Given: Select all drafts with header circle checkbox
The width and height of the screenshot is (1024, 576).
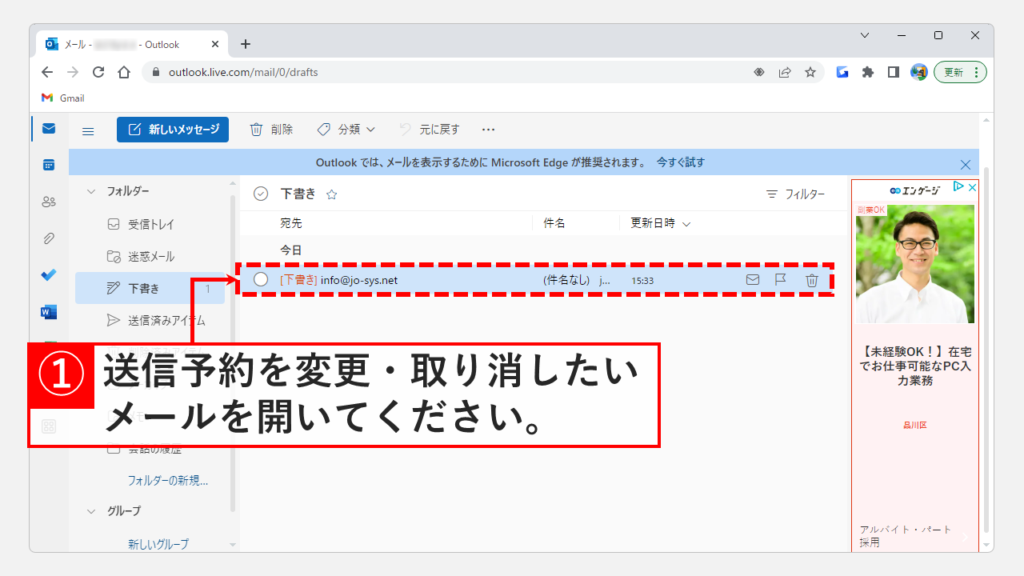Looking at the screenshot, I should pyautogui.click(x=261, y=194).
